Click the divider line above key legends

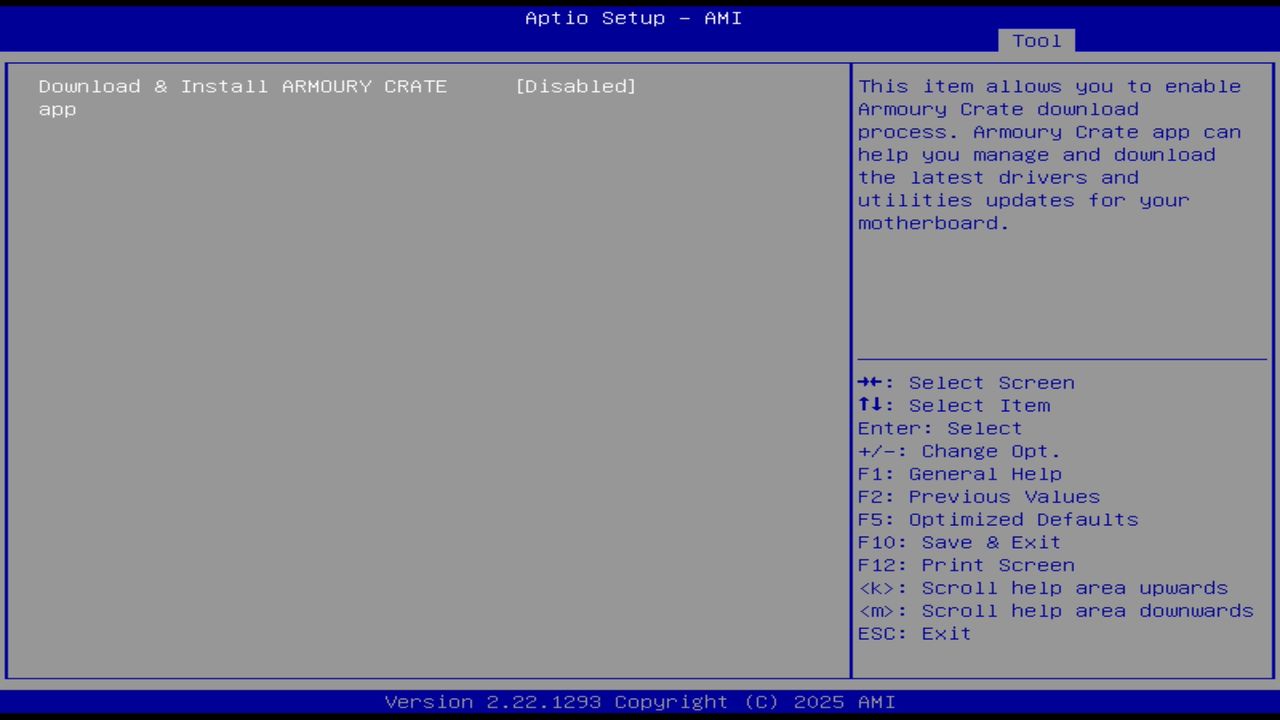1062,356
